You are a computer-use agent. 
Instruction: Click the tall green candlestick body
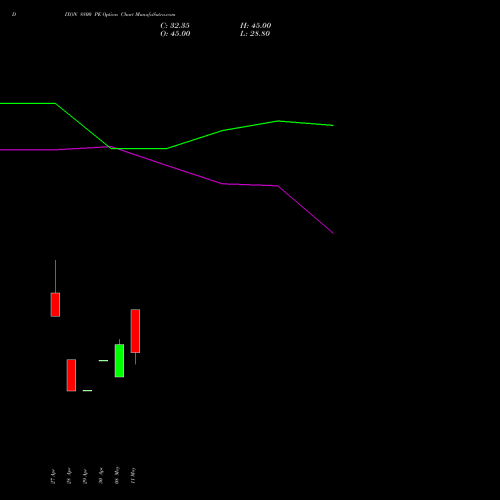pos(119,360)
